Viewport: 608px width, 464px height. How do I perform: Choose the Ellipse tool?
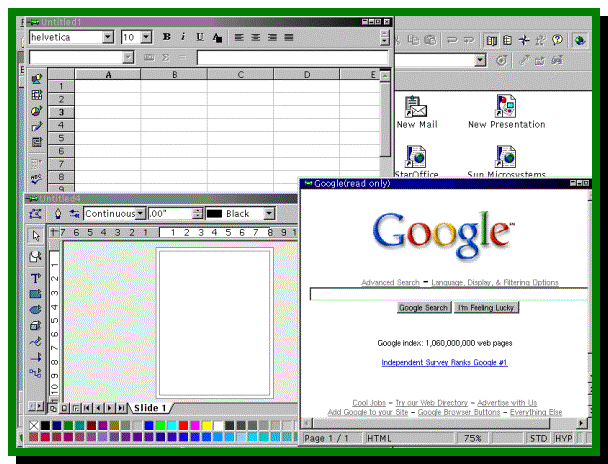coord(35,310)
